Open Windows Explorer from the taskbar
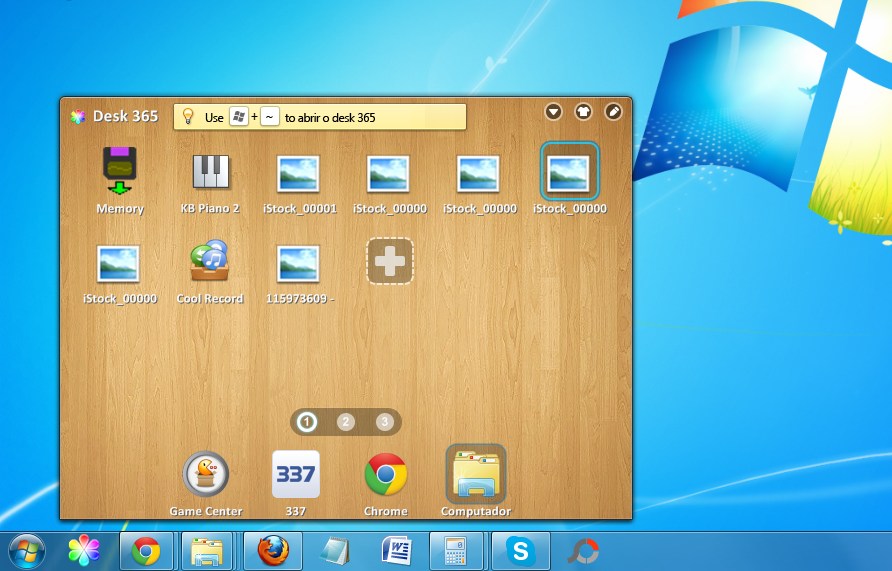Viewport: 892px width, 571px height. pyautogui.click(x=207, y=551)
